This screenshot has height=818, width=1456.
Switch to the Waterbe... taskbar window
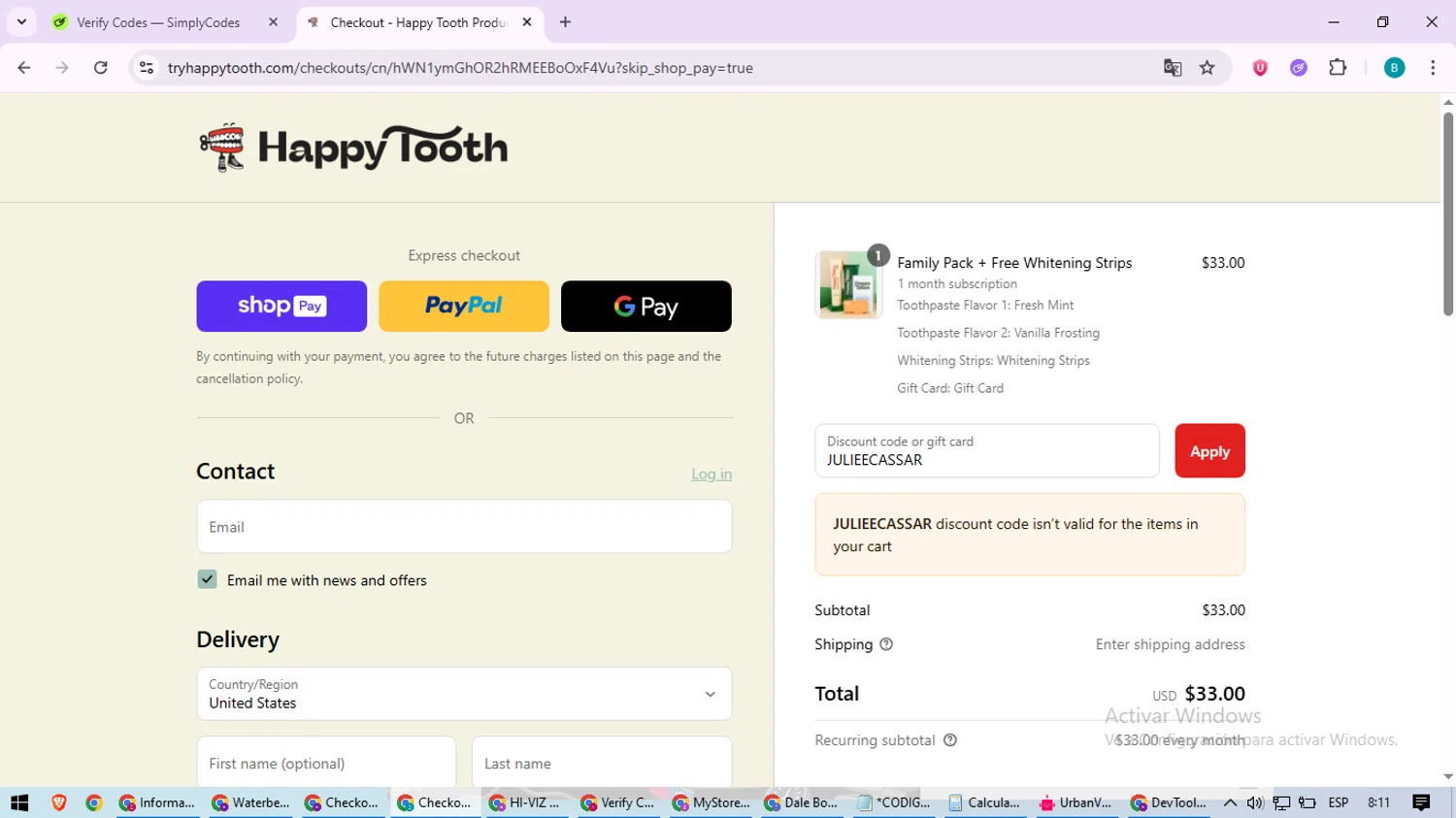tap(250, 802)
